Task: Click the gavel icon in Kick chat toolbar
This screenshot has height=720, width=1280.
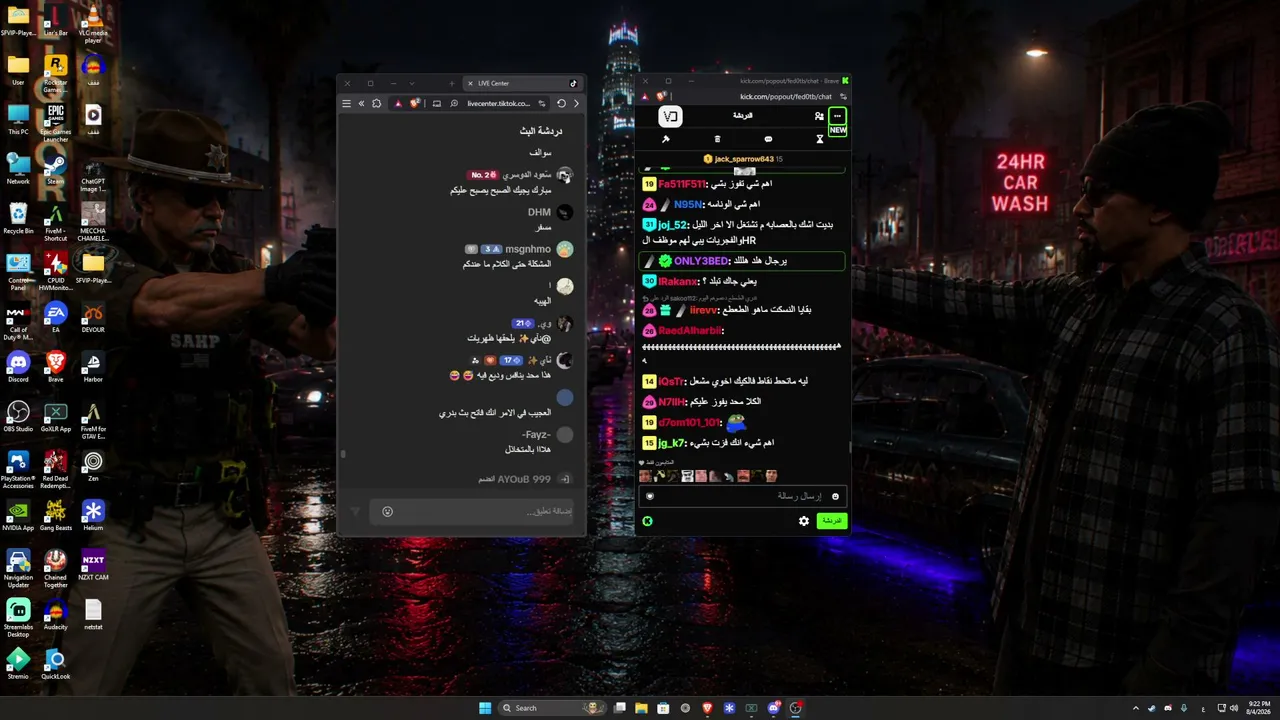Action: pos(666,139)
